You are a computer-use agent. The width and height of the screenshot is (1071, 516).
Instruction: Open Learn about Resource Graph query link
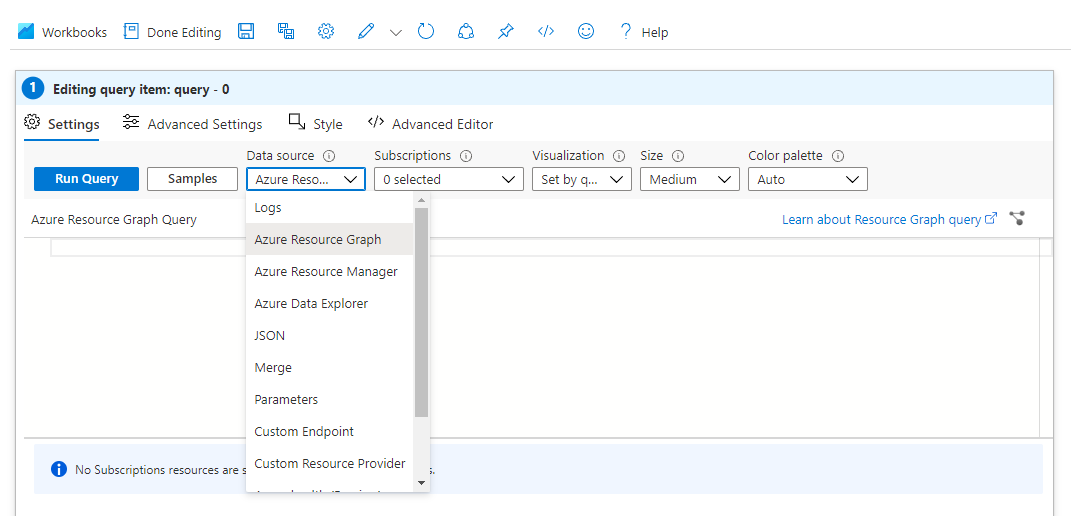coord(889,219)
